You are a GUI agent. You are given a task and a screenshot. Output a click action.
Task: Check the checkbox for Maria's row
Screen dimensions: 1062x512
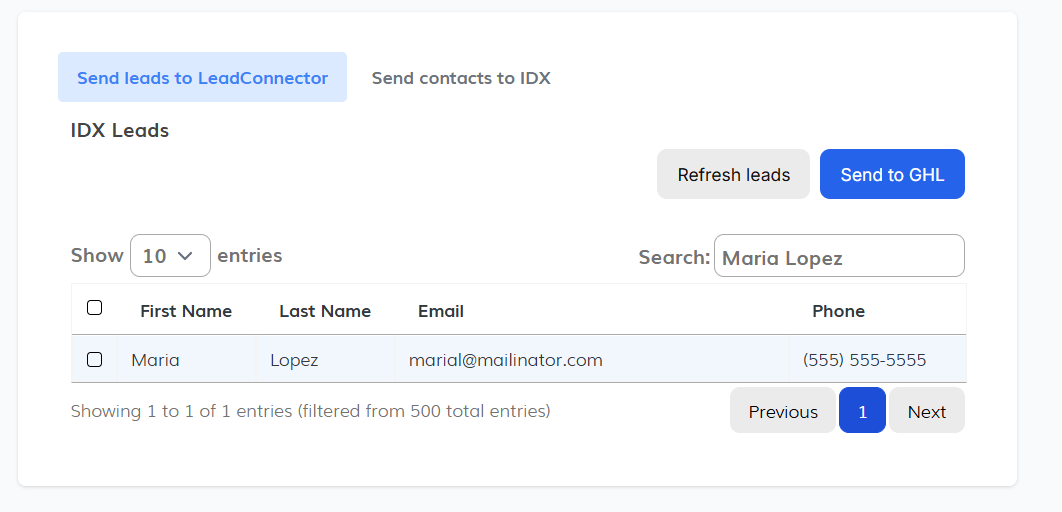(95, 359)
